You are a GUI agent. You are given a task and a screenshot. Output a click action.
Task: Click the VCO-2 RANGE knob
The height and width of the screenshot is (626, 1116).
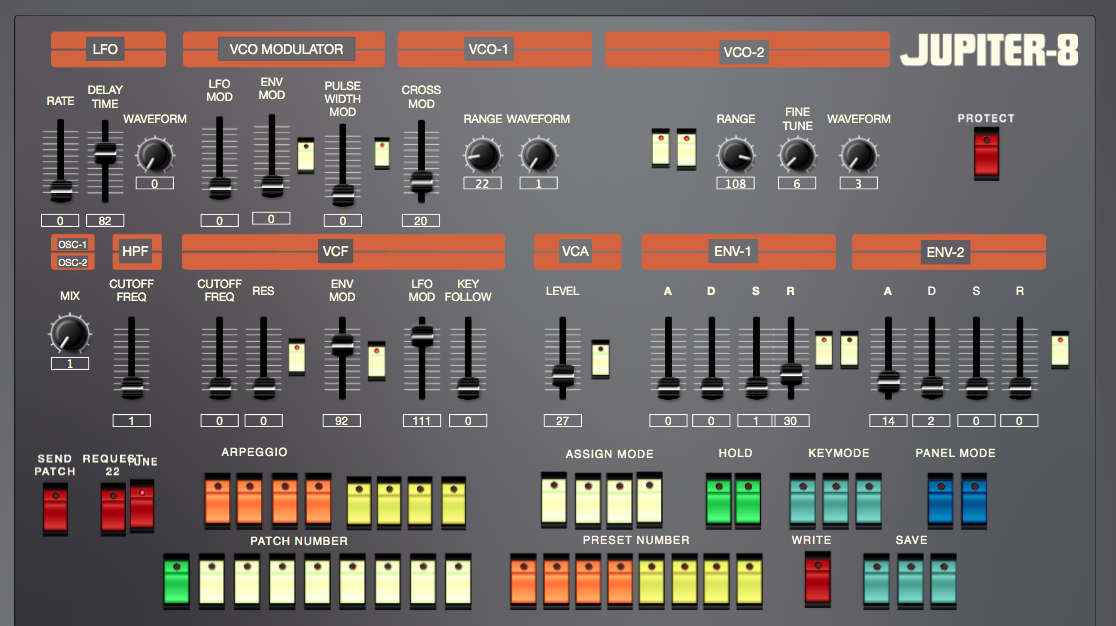735,155
